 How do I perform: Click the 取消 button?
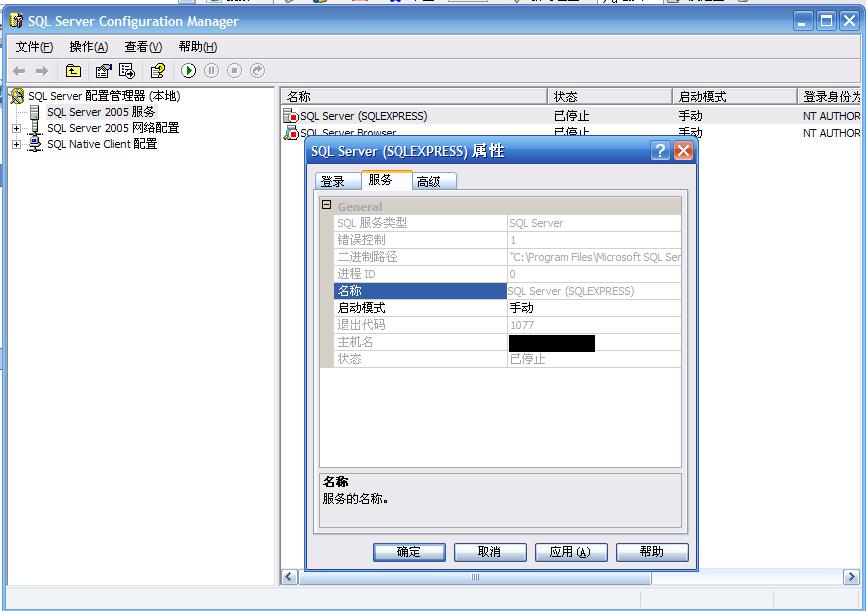click(x=490, y=552)
